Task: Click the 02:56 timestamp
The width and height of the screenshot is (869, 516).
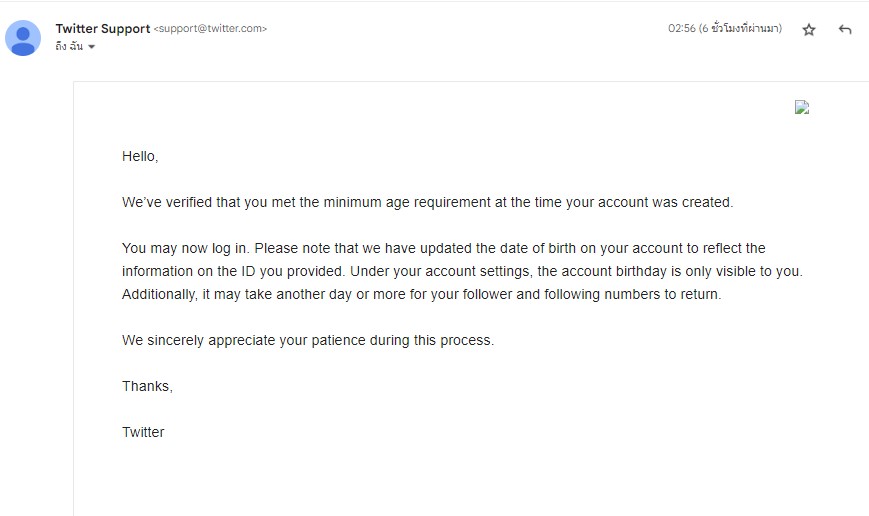Action: pos(681,28)
